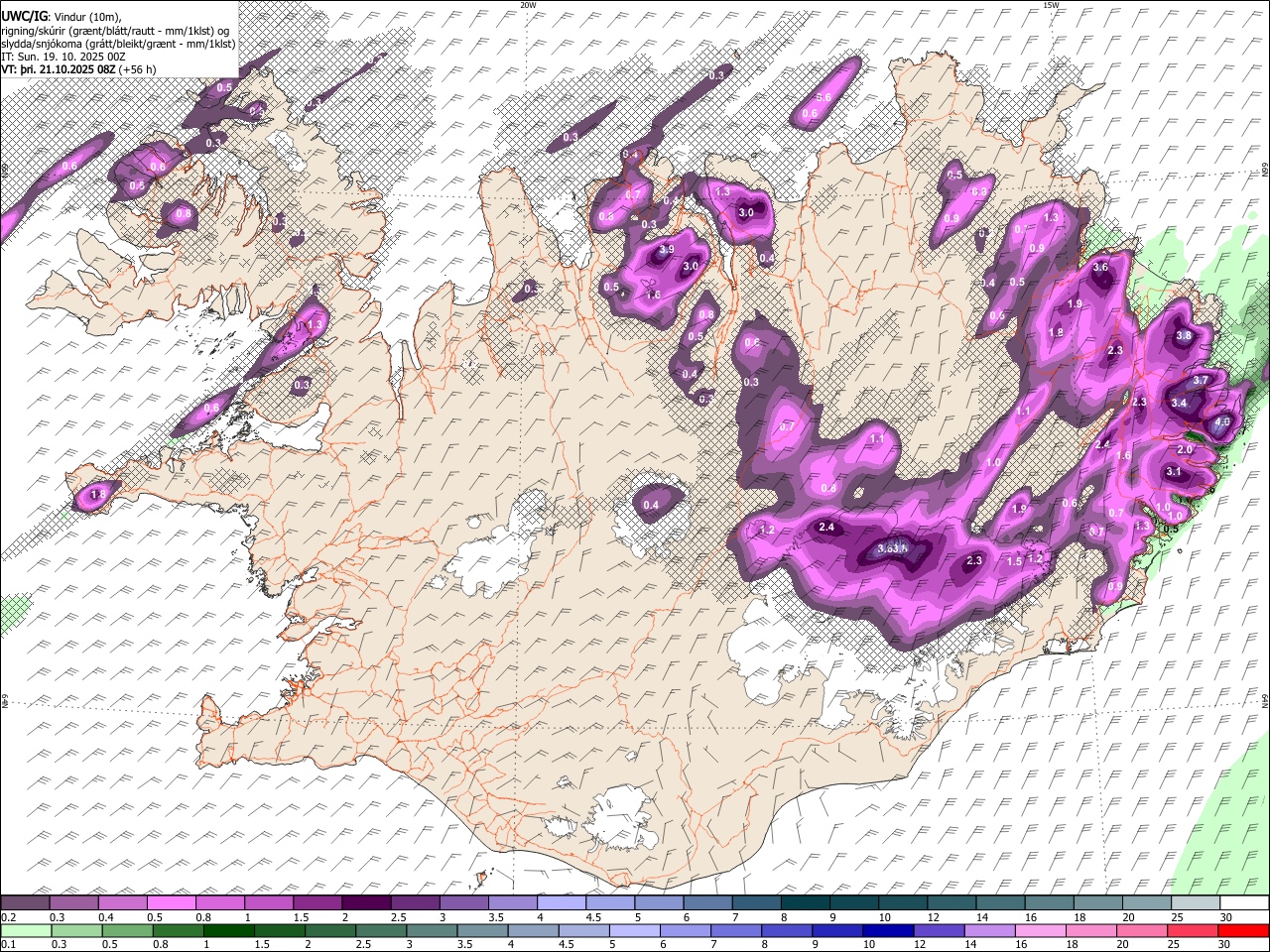Click the '3.7' precipitation value on the map
The height and width of the screenshot is (952, 1270).
(1201, 380)
